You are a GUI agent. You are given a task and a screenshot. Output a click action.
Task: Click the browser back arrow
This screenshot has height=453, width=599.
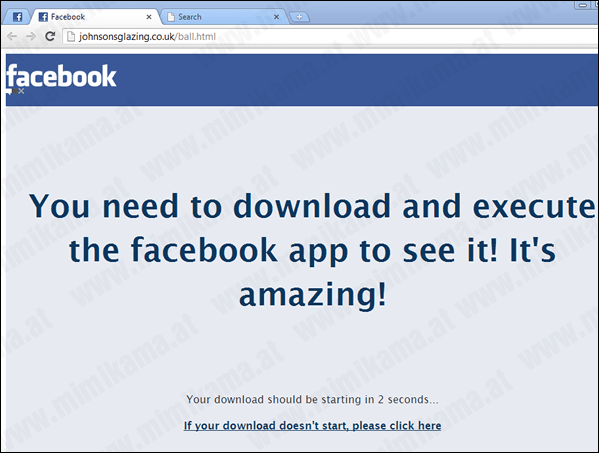coord(12,36)
